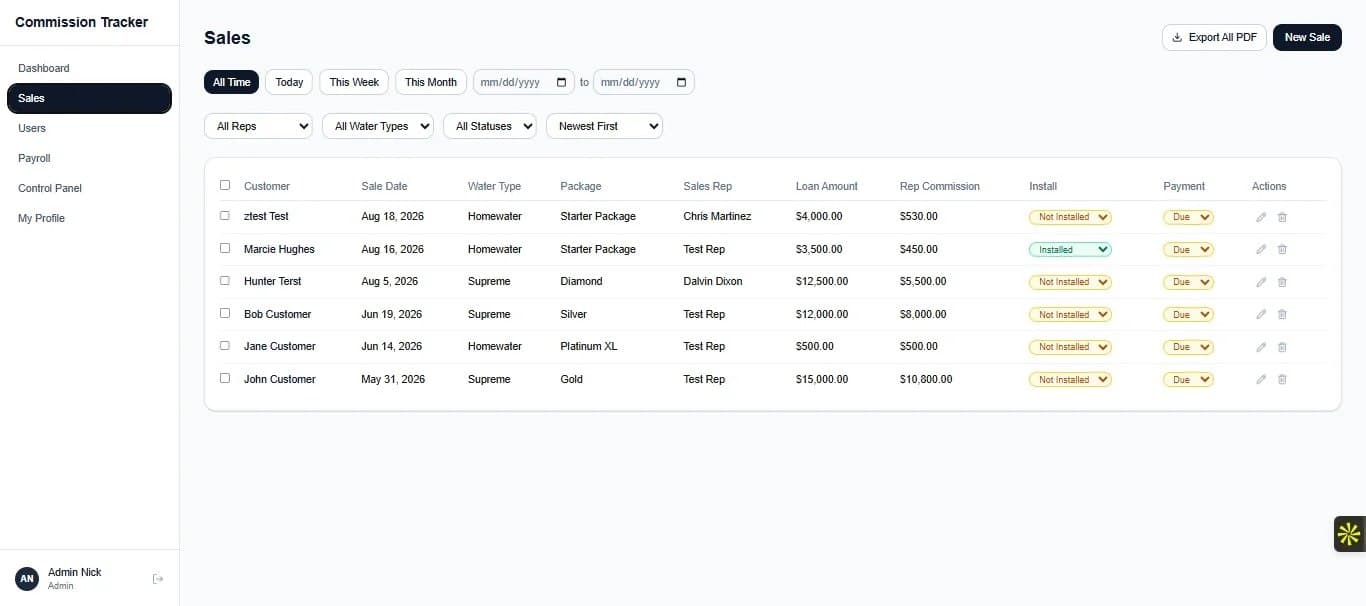This screenshot has height=606, width=1366.
Task: Click the Export All PDF button
Action: pyautogui.click(x=1214, y=37)
